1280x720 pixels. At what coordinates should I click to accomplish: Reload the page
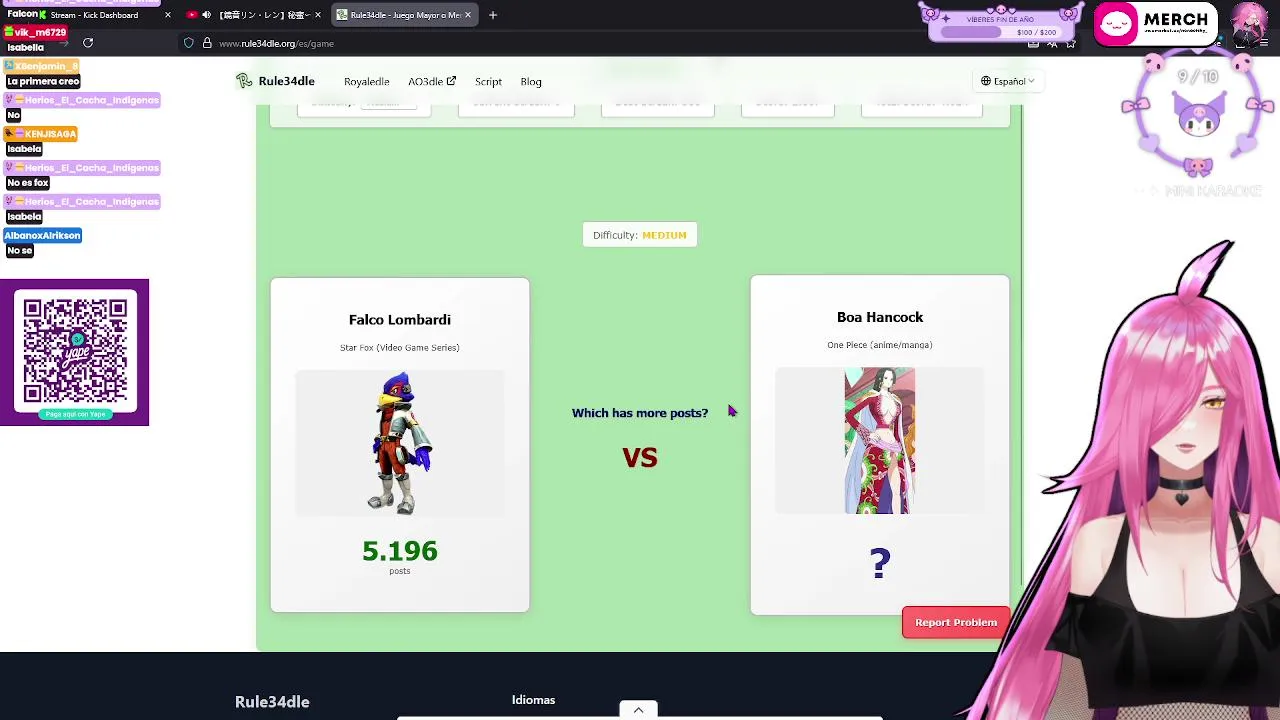pos(88,43)
